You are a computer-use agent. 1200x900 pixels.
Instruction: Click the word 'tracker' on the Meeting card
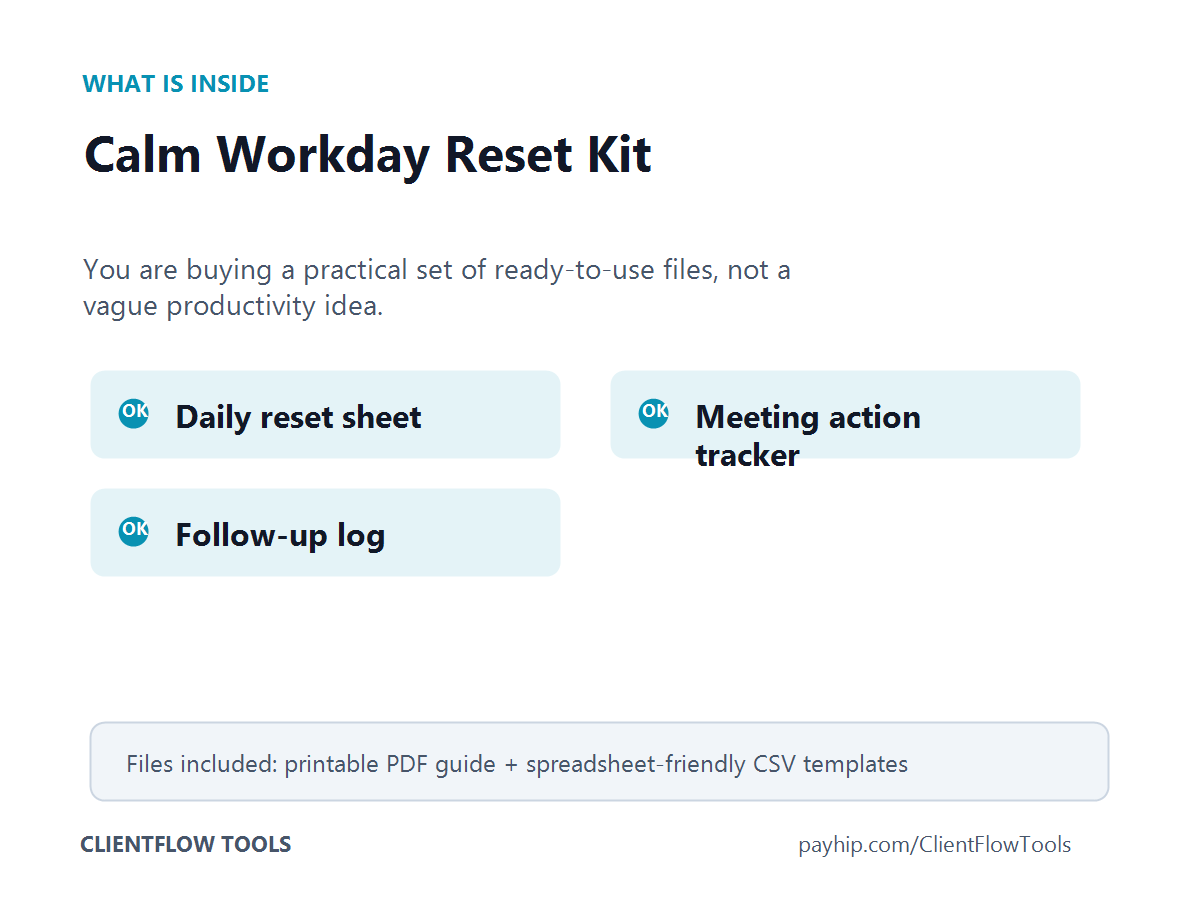(x=748, y=456)
